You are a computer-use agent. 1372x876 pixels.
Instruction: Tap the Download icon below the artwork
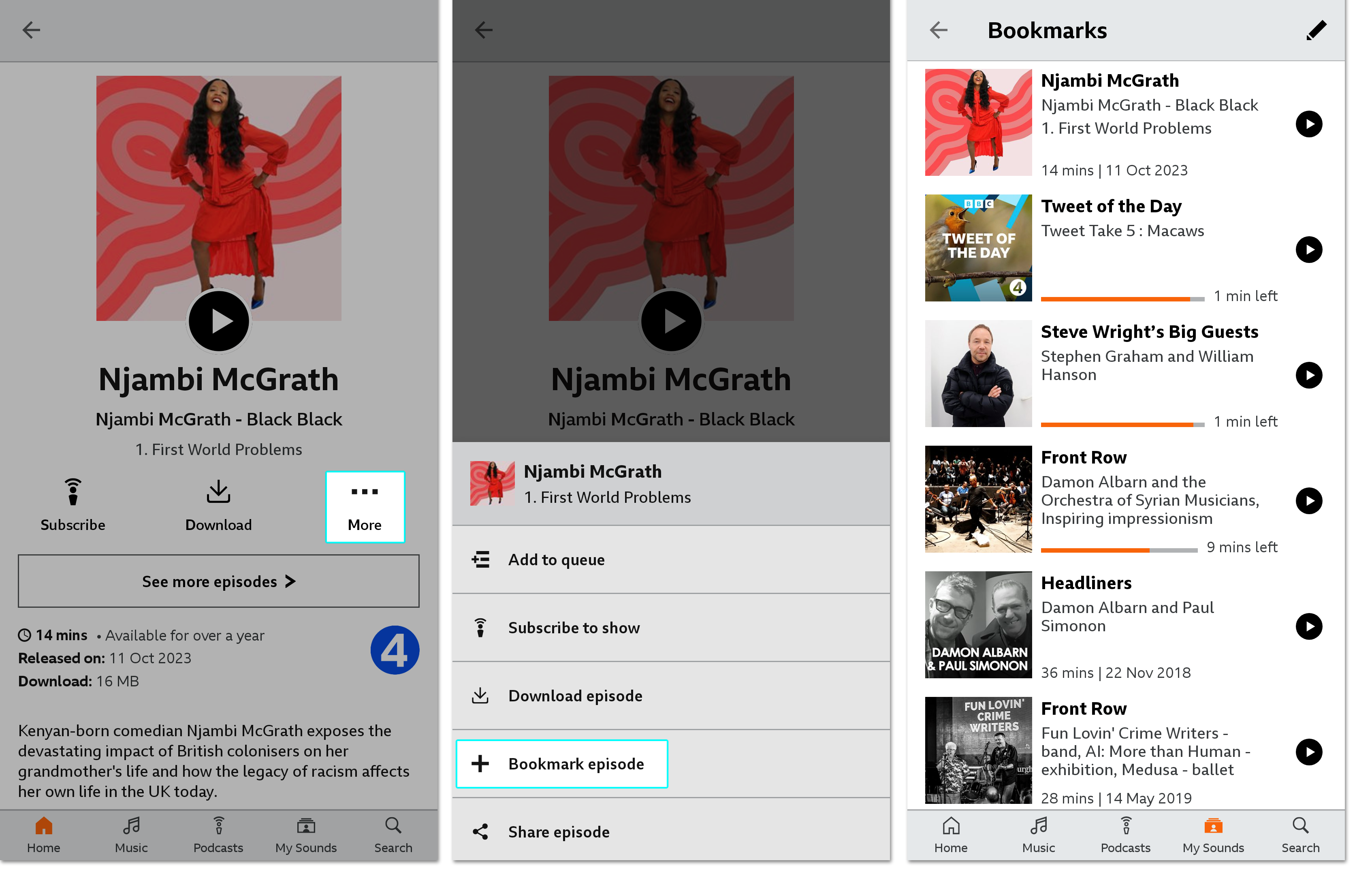[x=218, y=492]
